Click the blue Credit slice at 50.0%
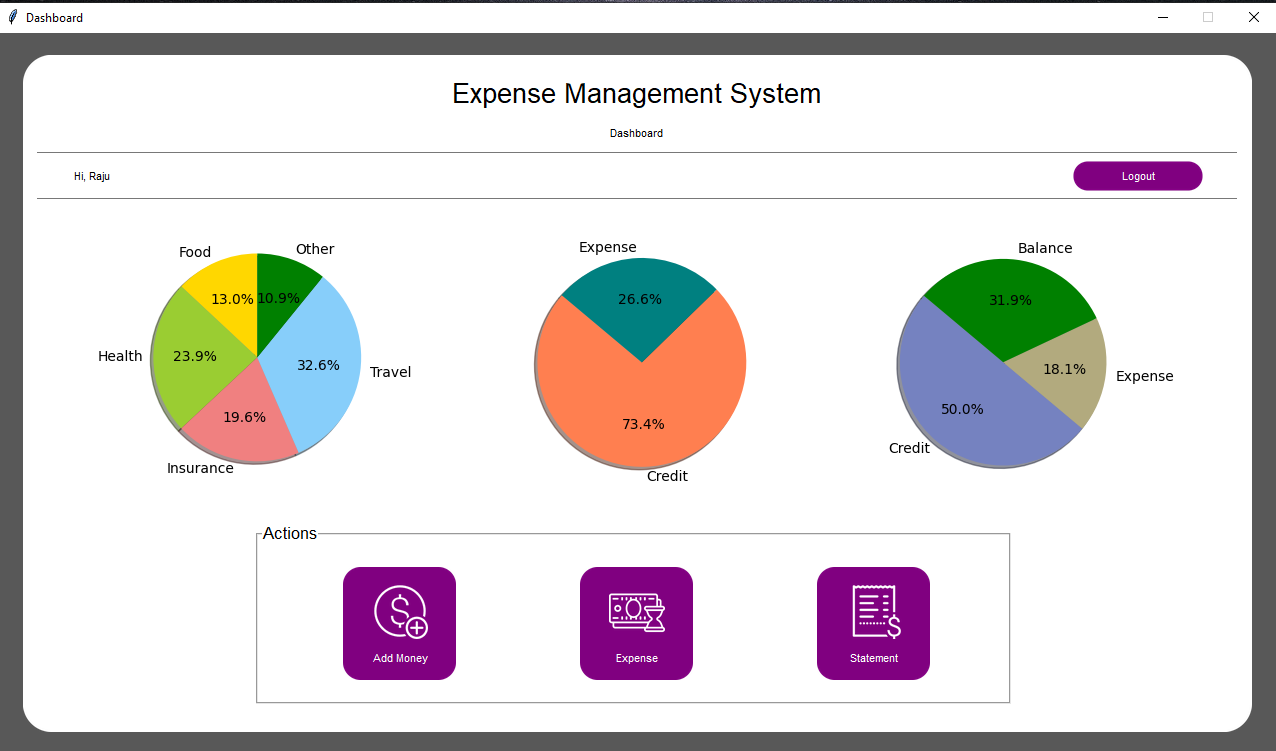Viewport: 1276px width, 751px height. click(x=960, y=405)
